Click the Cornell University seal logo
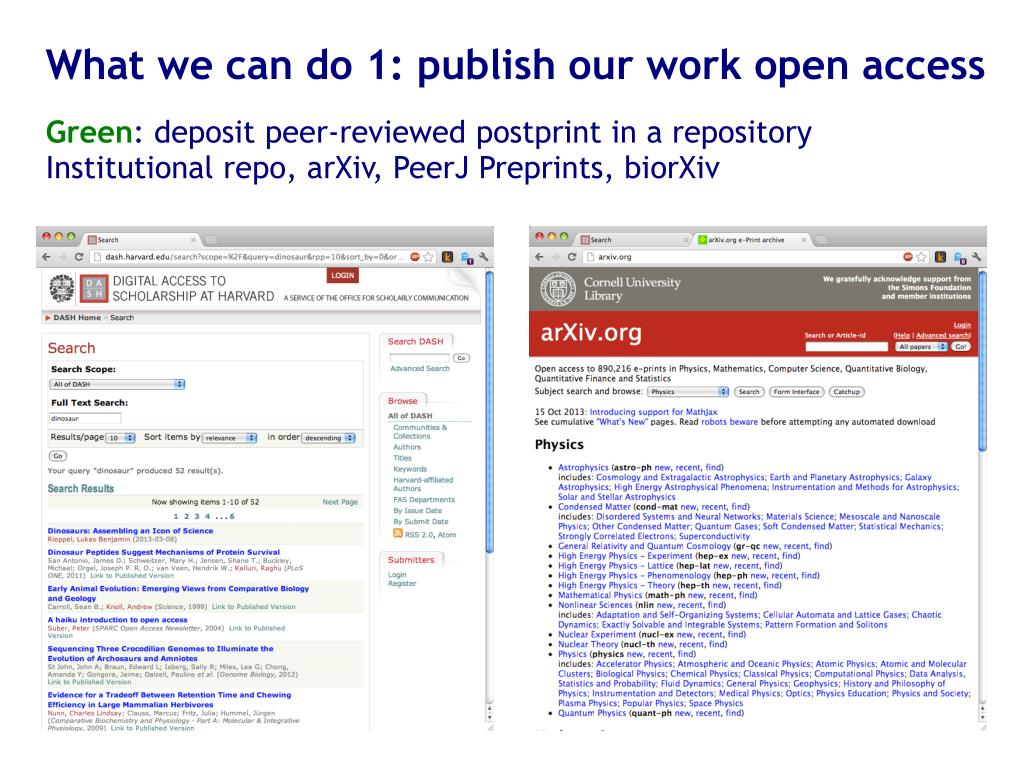 558,288
